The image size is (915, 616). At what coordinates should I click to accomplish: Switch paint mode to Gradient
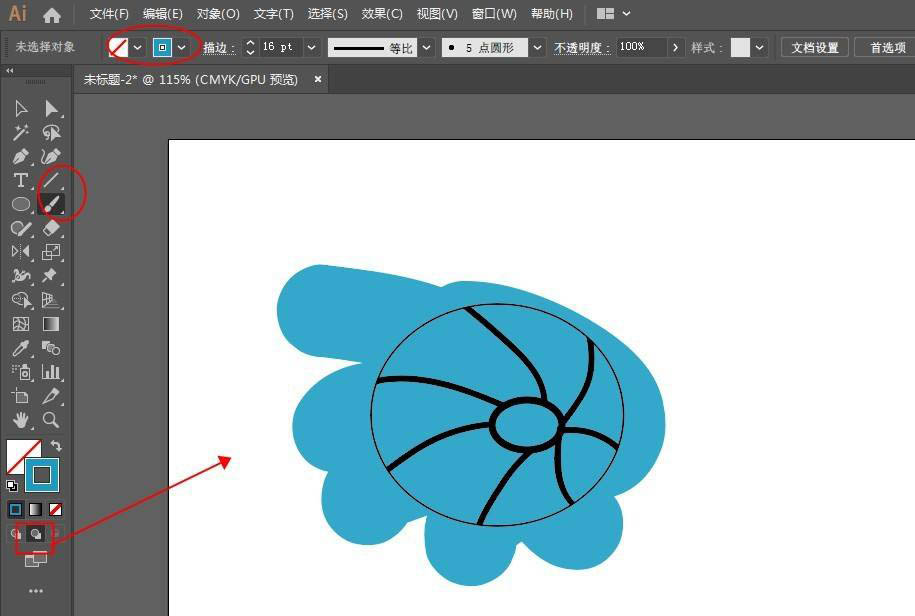pos(36,509)
